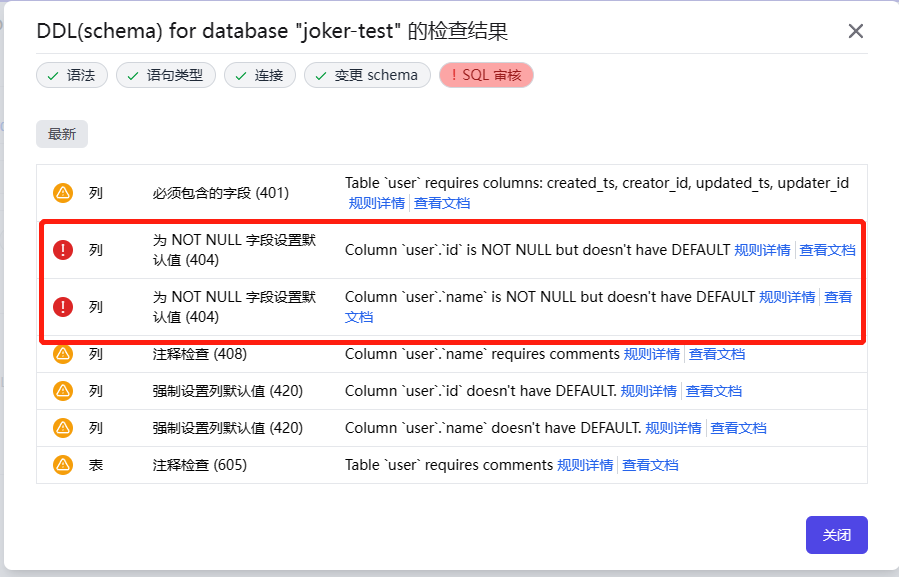
Task: Select the 连接 check tag
Action: pyautogui.click(x=260, y=75)
